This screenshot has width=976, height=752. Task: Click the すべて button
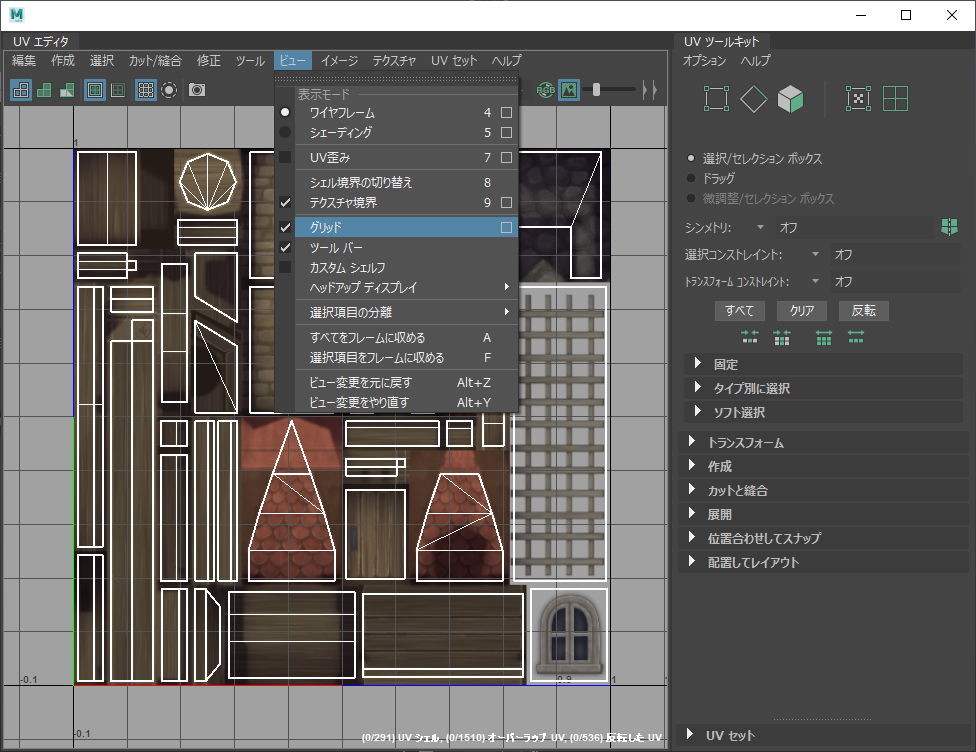coord(739,310)
